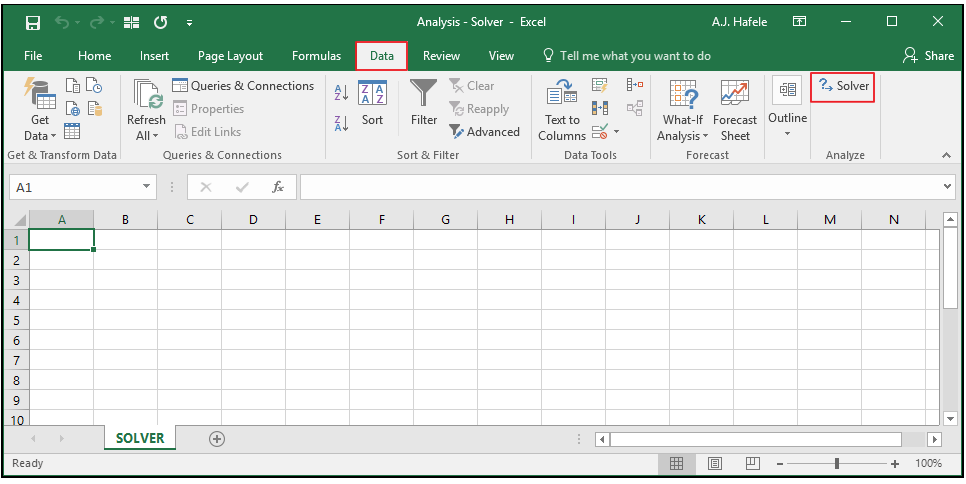Switch to the Review tab
Viewport: 966px width, 484px height.
[441, 56]
